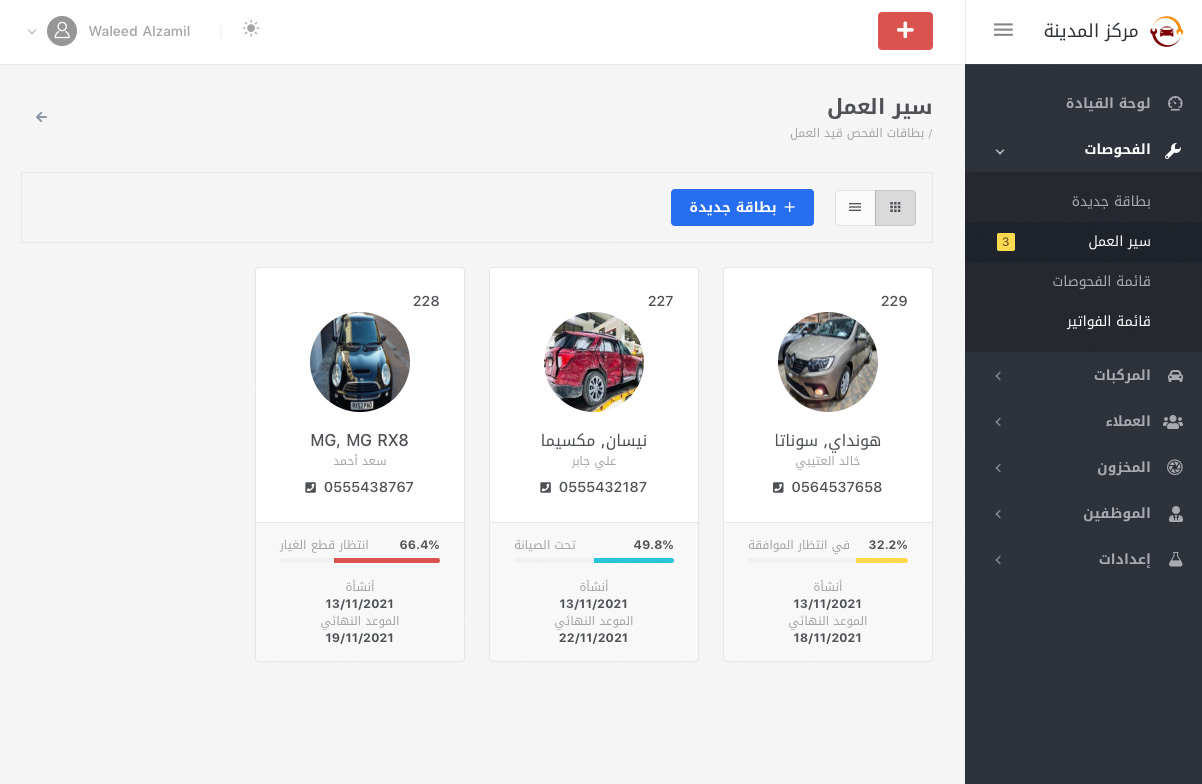The width and height of the screenshot is (1202, 784).
Task: Click deadline date 19/11/2021
Action: pos(360,637)
